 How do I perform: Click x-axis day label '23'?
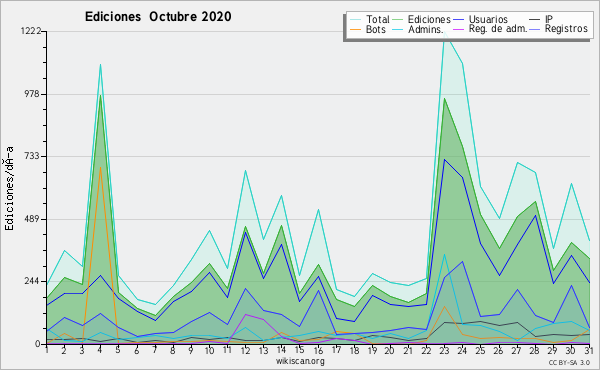[x=444, y=350]
